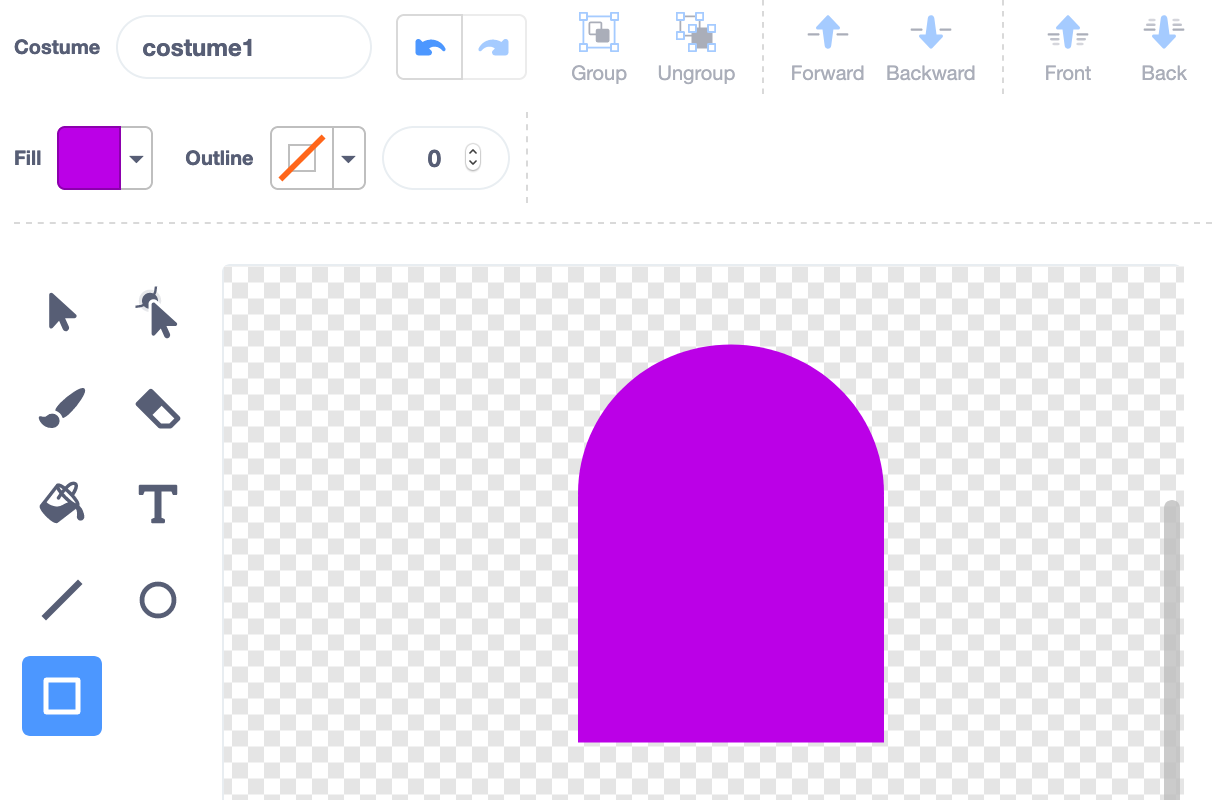Select the Text tool

pos(157,504)
